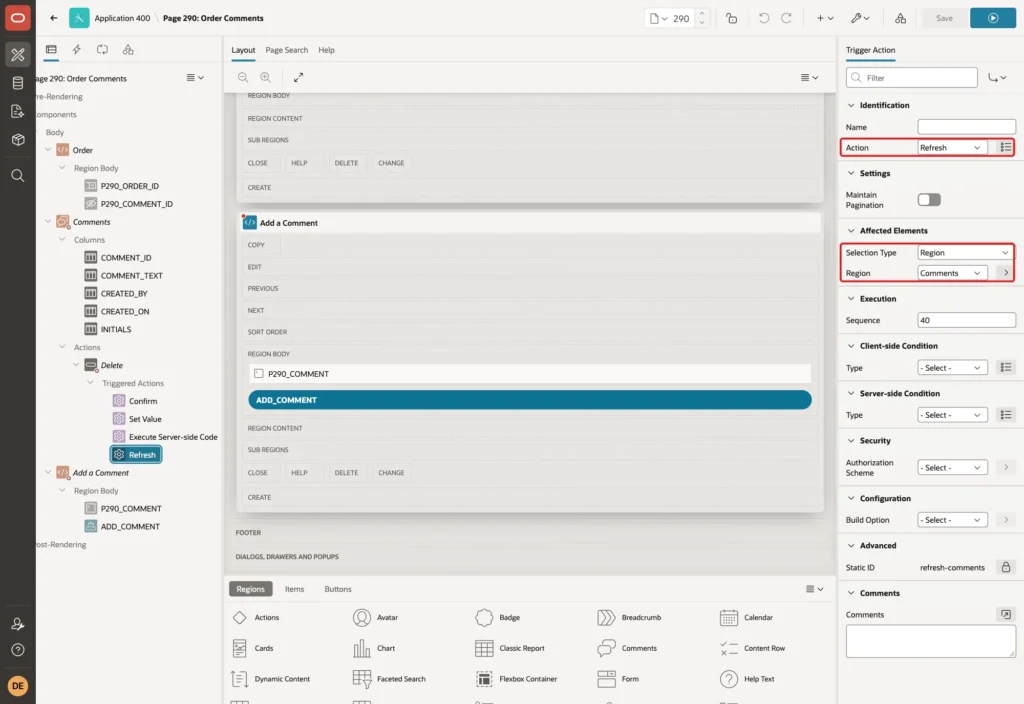Select the Buttons gallery tab

tap(338, 589)
